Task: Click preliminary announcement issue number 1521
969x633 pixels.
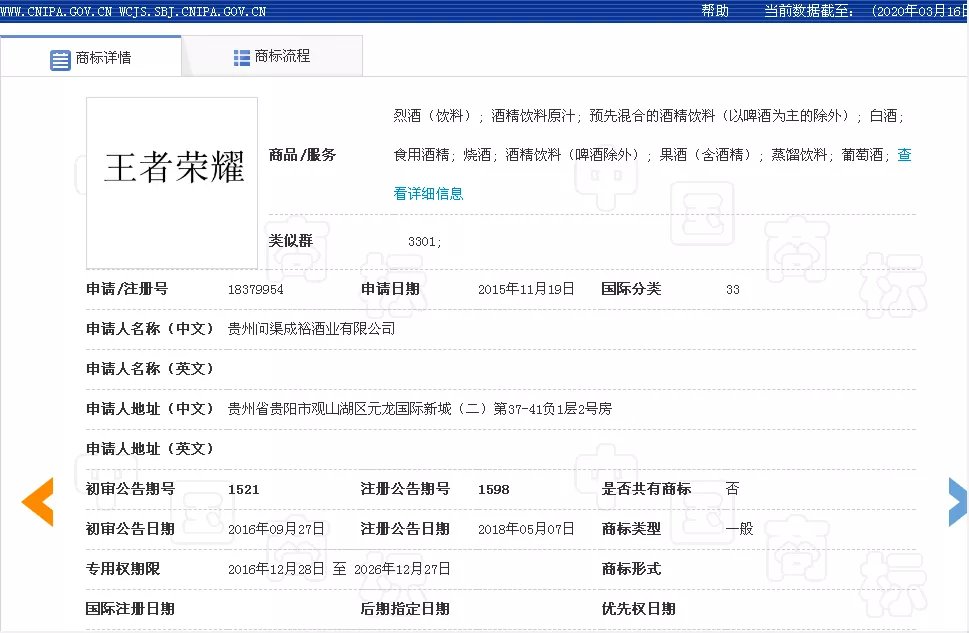Action: click(x=243, y=489)
